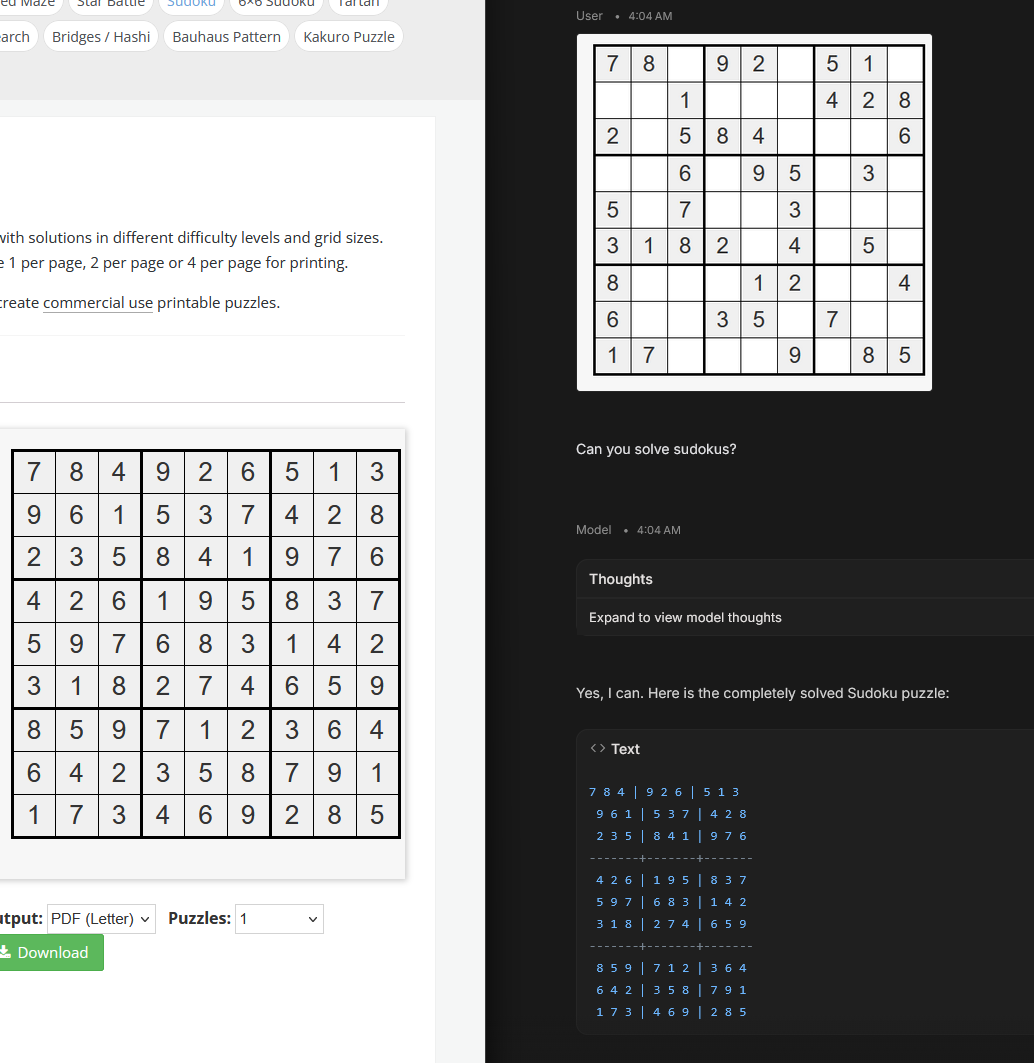Click the Text code block label
The width and height of the screenshot is (1034, 1063).
click(x=625, y=748)
